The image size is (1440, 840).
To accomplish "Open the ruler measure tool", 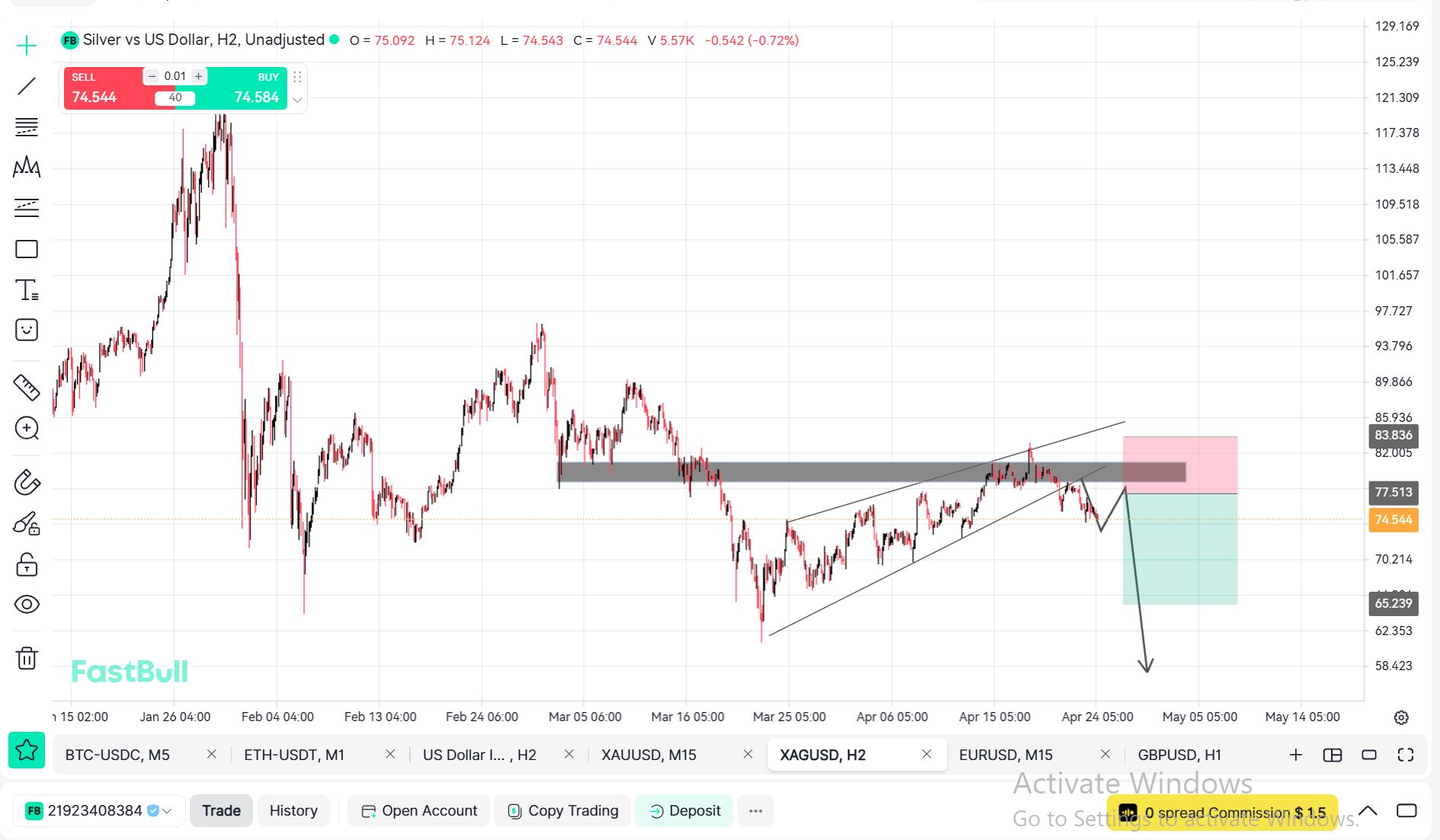I will pyautogui.click(x=27, y=388).
